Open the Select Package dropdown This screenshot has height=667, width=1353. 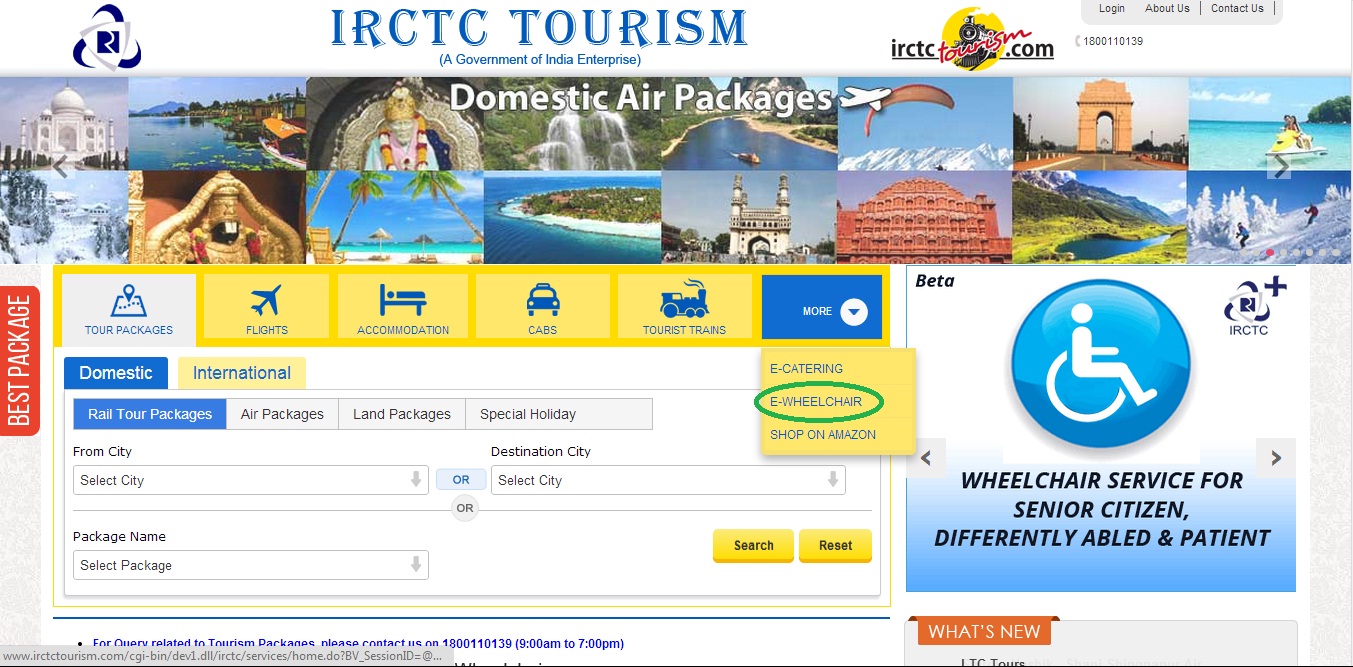point(250,565)
